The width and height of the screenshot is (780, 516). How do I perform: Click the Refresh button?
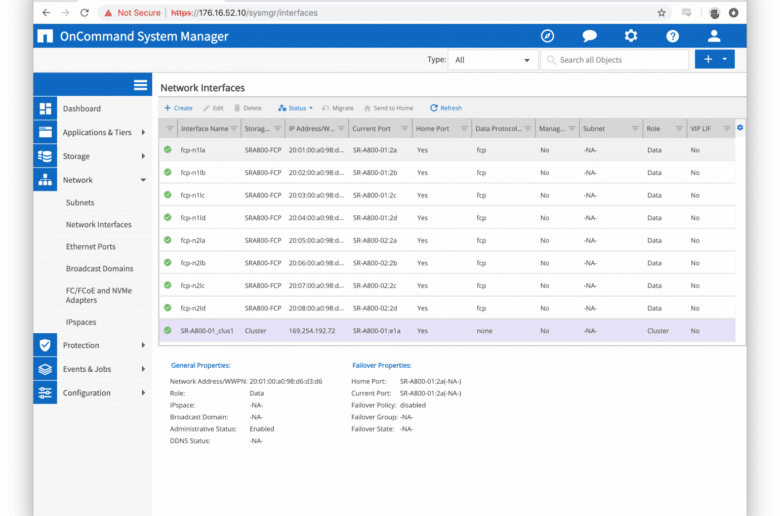[x=446, y=108]
